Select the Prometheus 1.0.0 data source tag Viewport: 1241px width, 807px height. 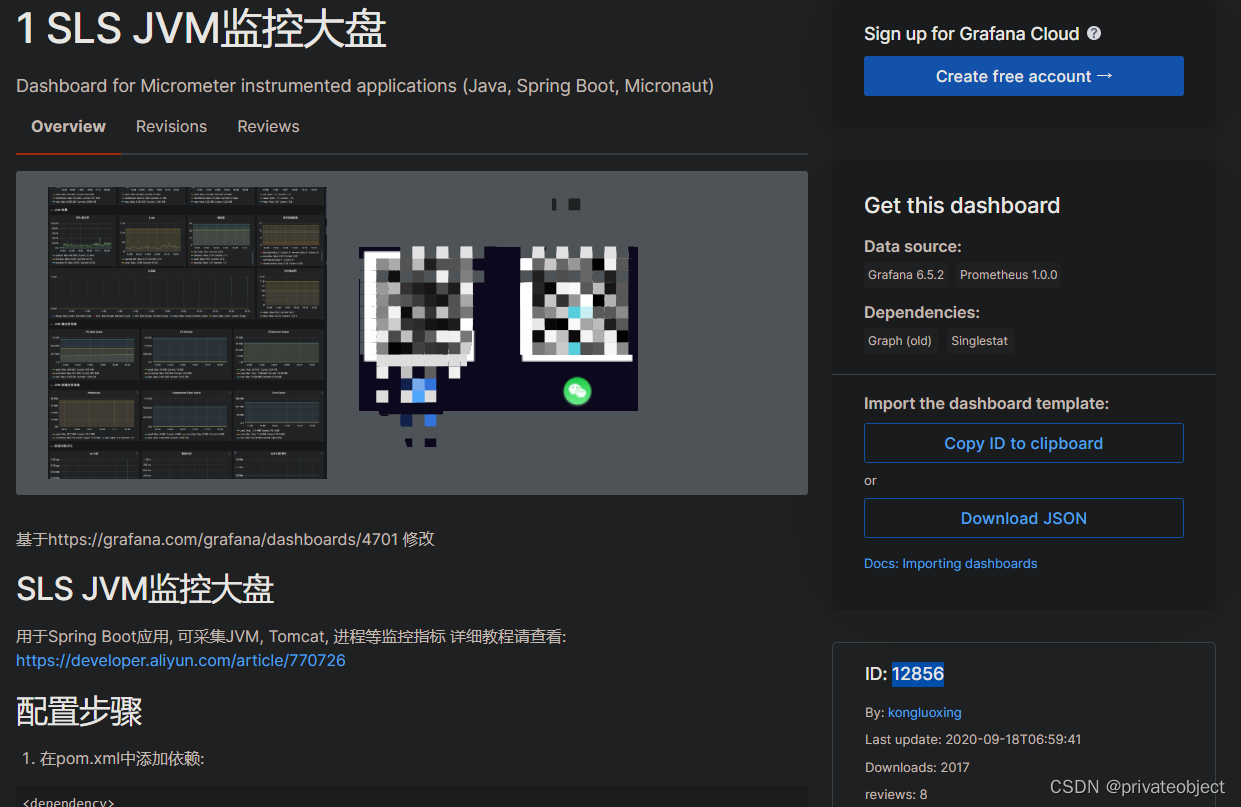click(1008, 274)
